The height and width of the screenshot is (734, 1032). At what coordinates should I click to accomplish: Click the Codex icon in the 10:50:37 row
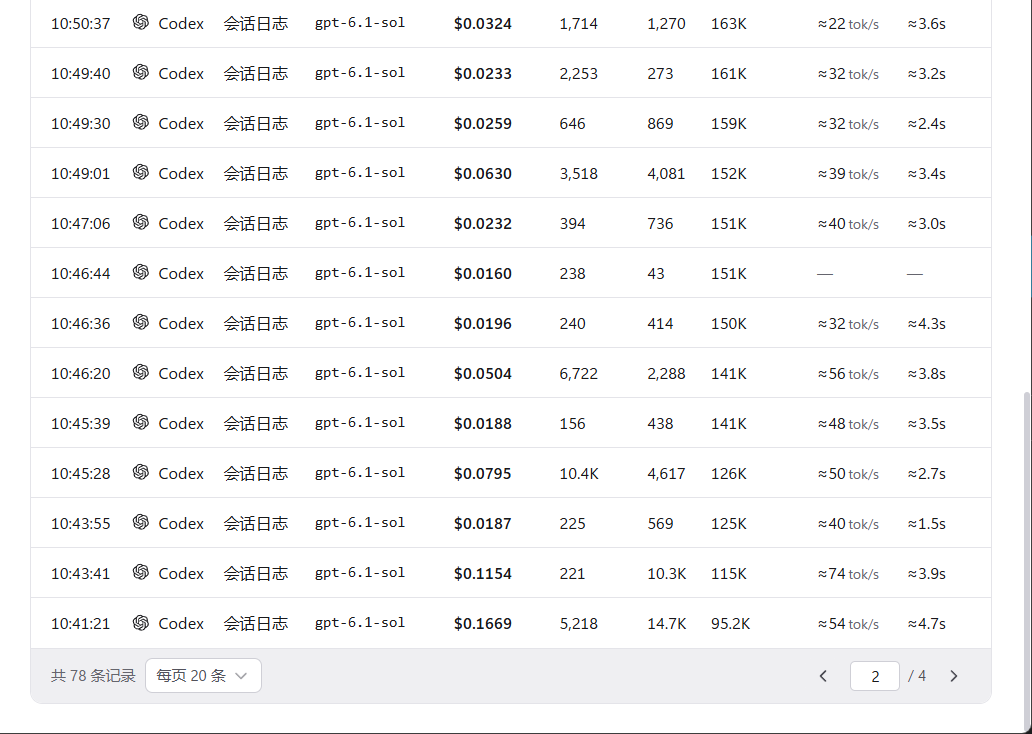click(141, 22)
